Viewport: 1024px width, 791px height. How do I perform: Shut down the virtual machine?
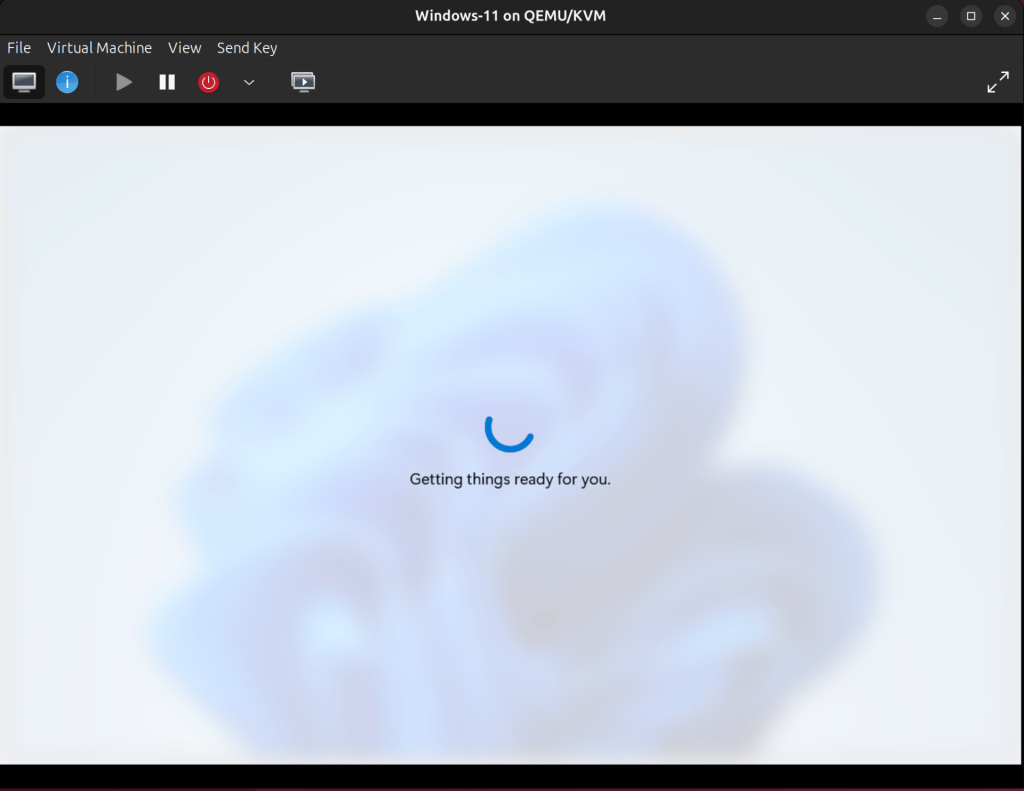tap(208, 82)
